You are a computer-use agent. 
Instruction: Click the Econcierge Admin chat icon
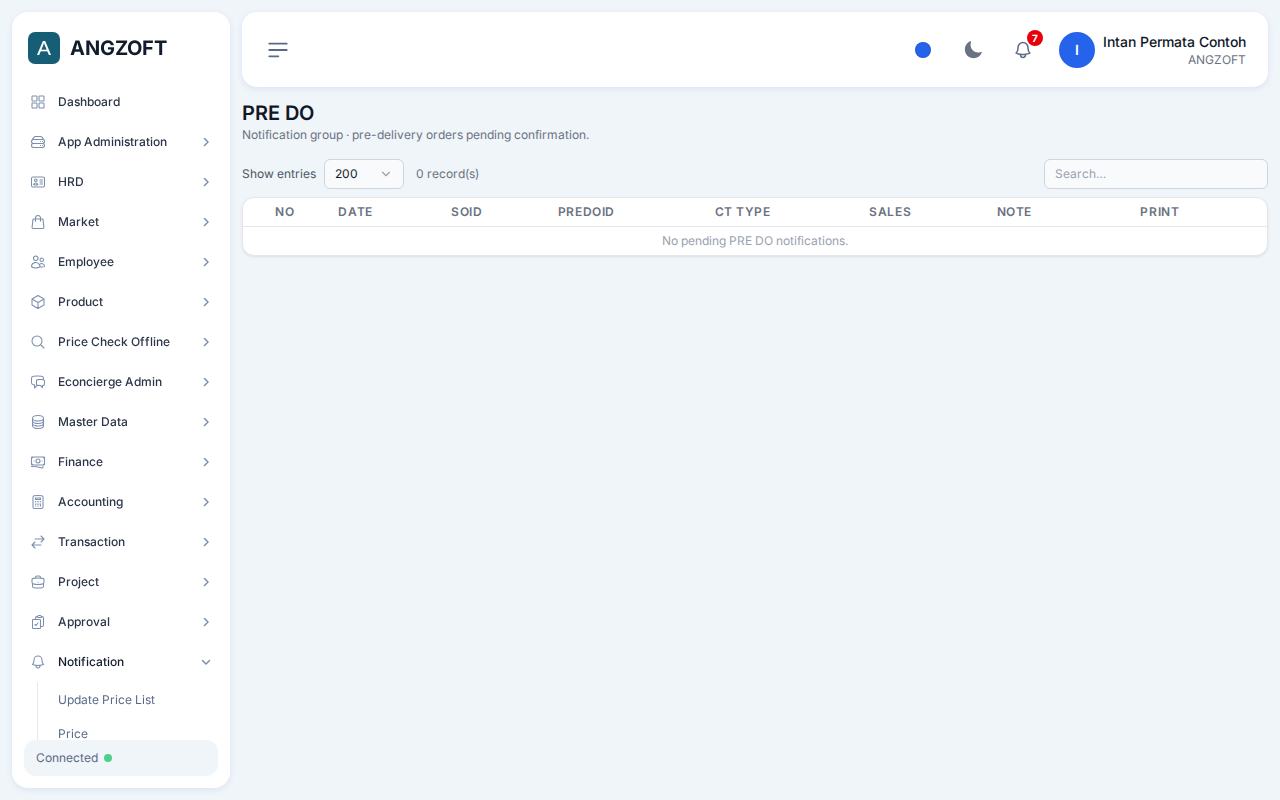coord(38,382)
